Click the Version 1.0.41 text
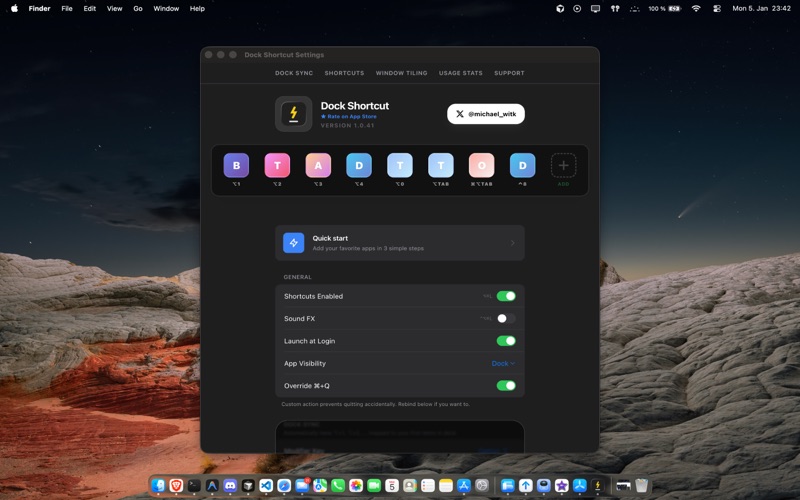 [347, 126]
